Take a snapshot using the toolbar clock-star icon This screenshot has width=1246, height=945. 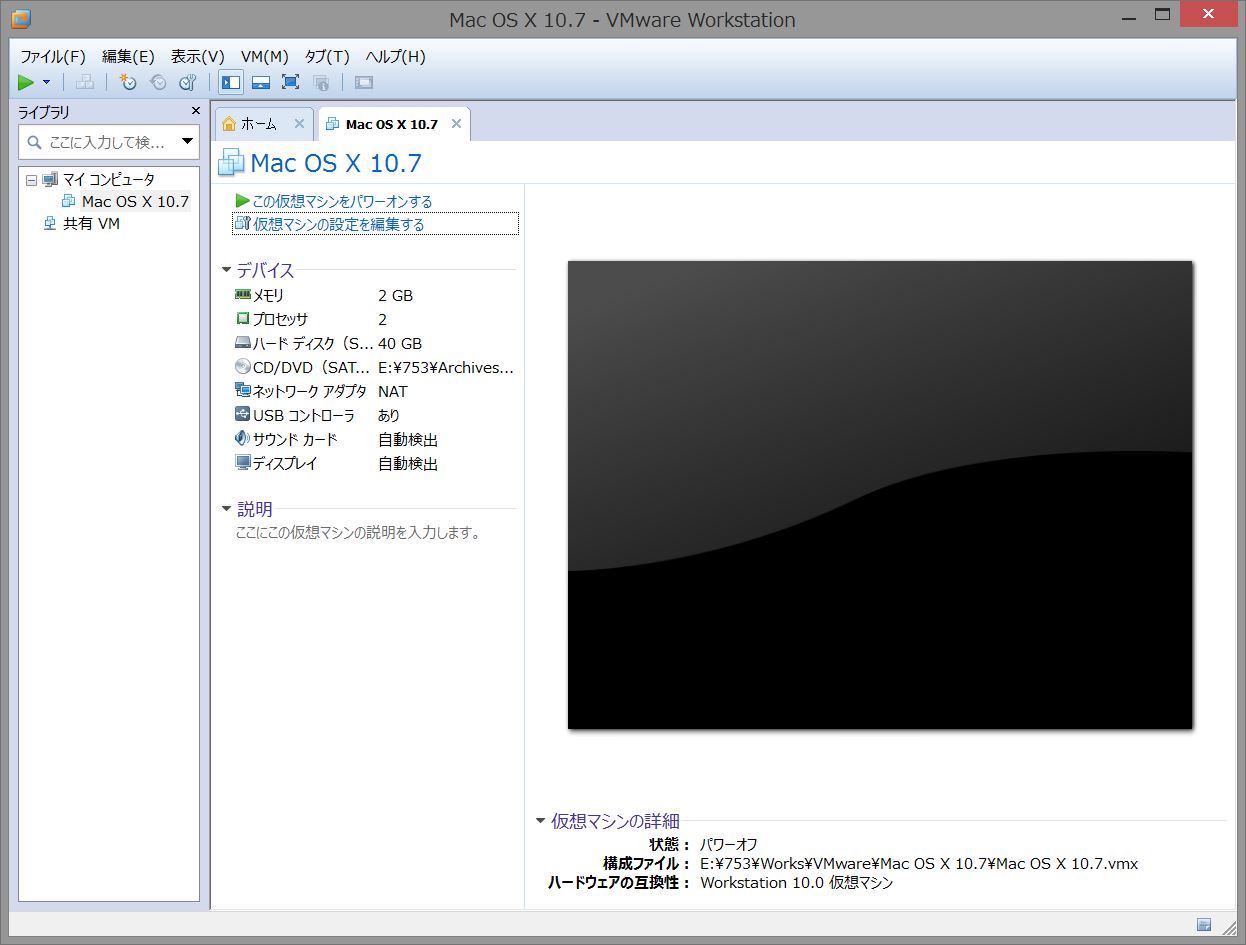coord(127,83)
